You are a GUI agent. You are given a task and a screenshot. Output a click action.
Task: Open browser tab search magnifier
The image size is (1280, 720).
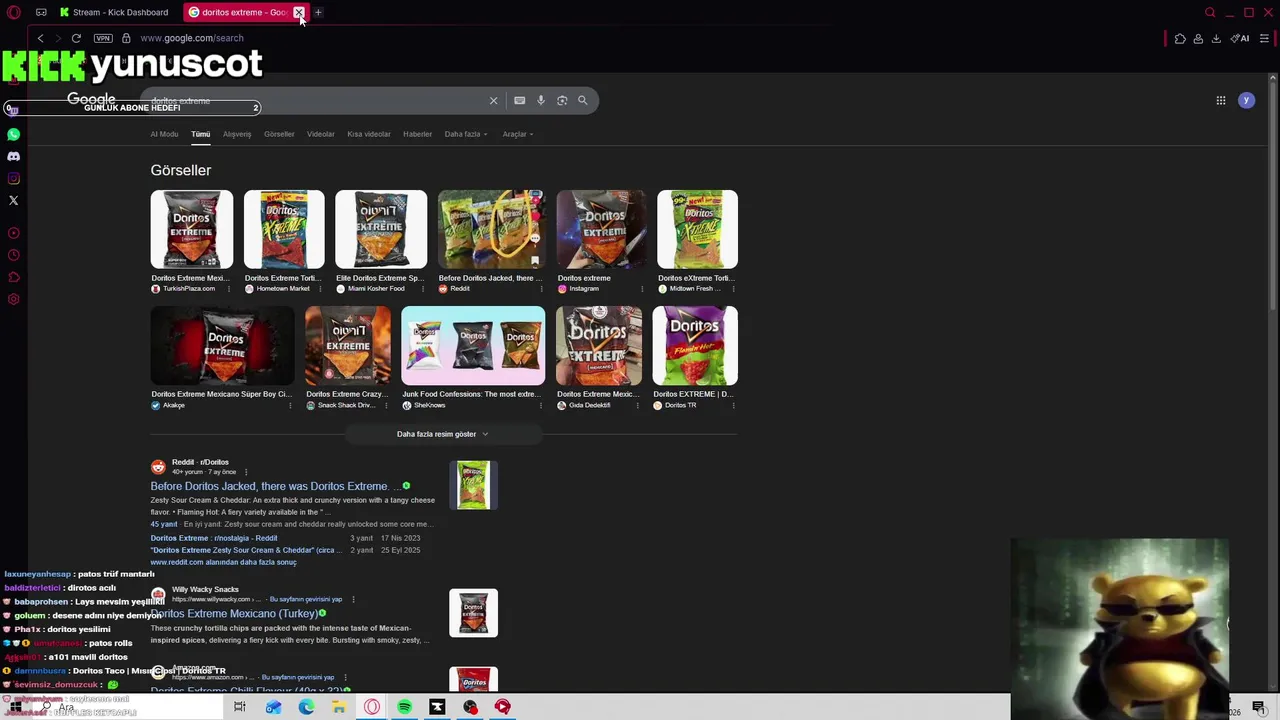tap(1210, 12)
